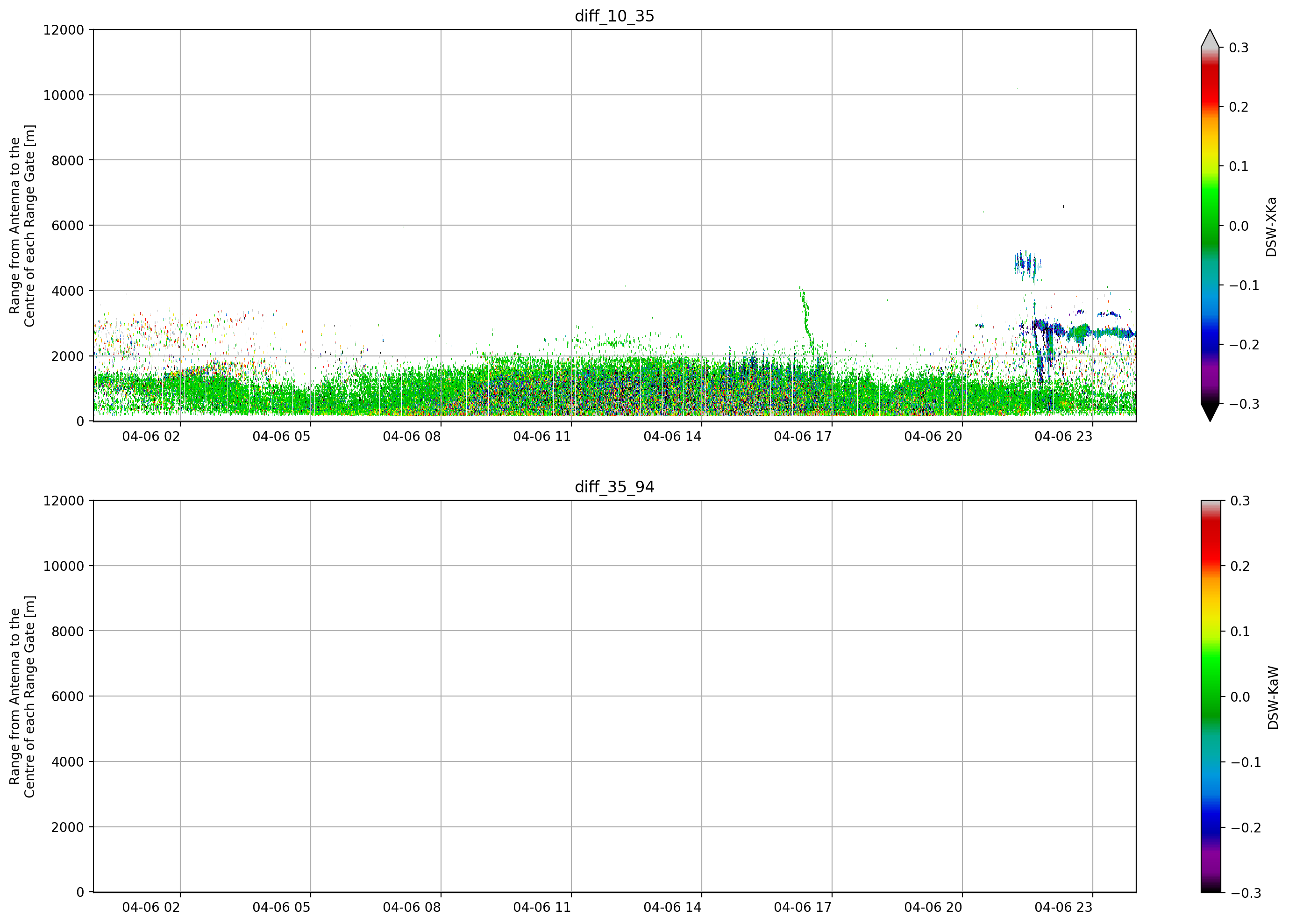Image resolution: width=1289 pixels, height=924 pixels.
Task: Select the DSW-XKa colorbar label
Action: pyautogui.click(x=1271, y=227)
